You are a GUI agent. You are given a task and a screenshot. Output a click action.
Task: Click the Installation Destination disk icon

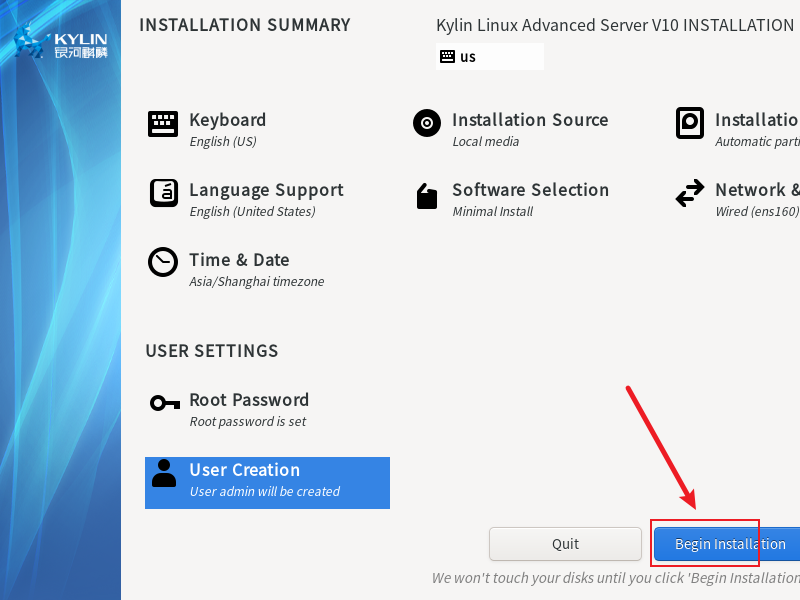[690, 124]
